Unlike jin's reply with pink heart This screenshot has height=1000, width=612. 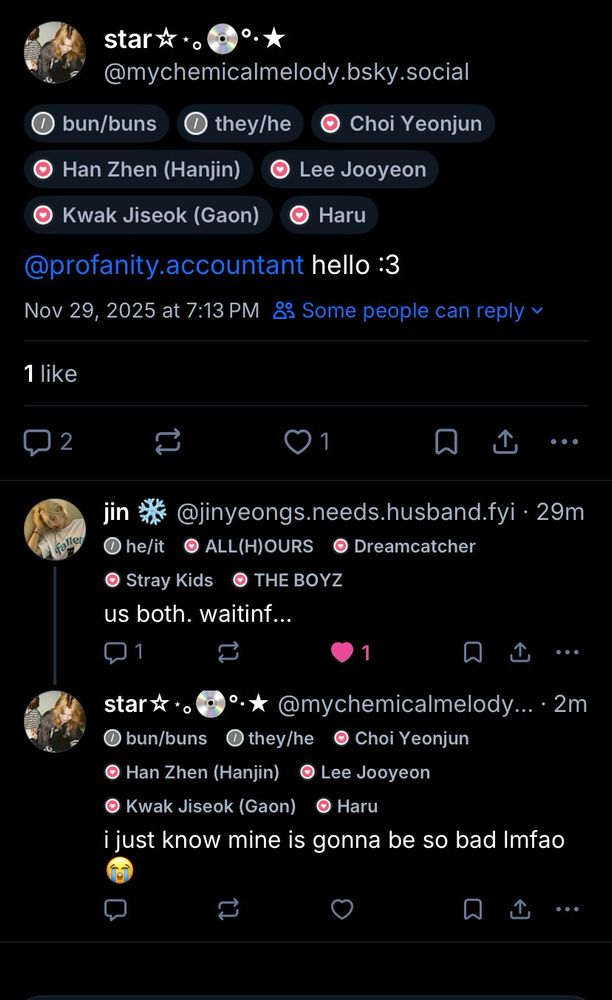tap(342, 652)
